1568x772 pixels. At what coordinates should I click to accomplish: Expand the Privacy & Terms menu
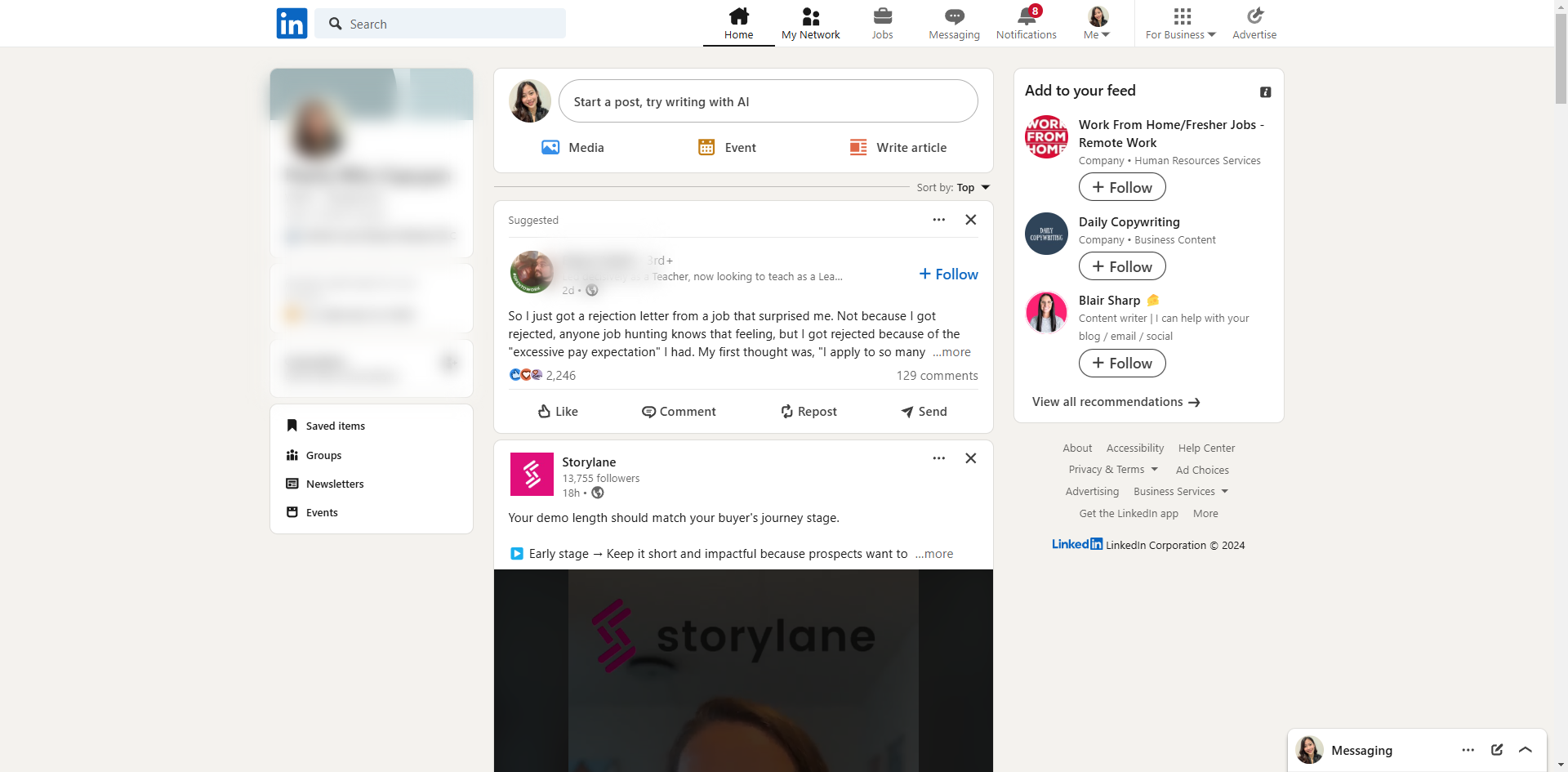pyautogui.click(x=1113, y=470)
